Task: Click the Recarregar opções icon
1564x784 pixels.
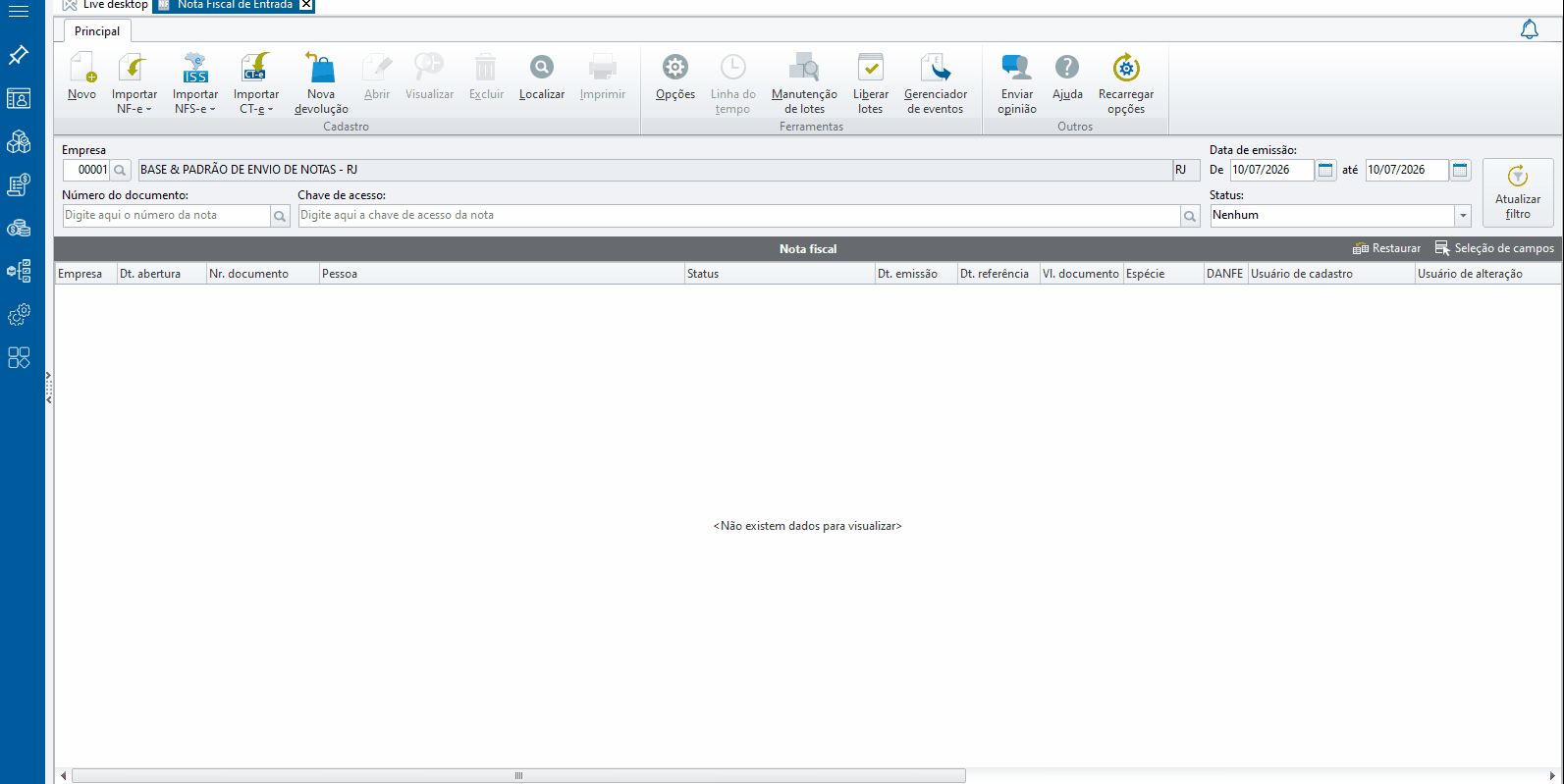Action: pos(1126,68)
